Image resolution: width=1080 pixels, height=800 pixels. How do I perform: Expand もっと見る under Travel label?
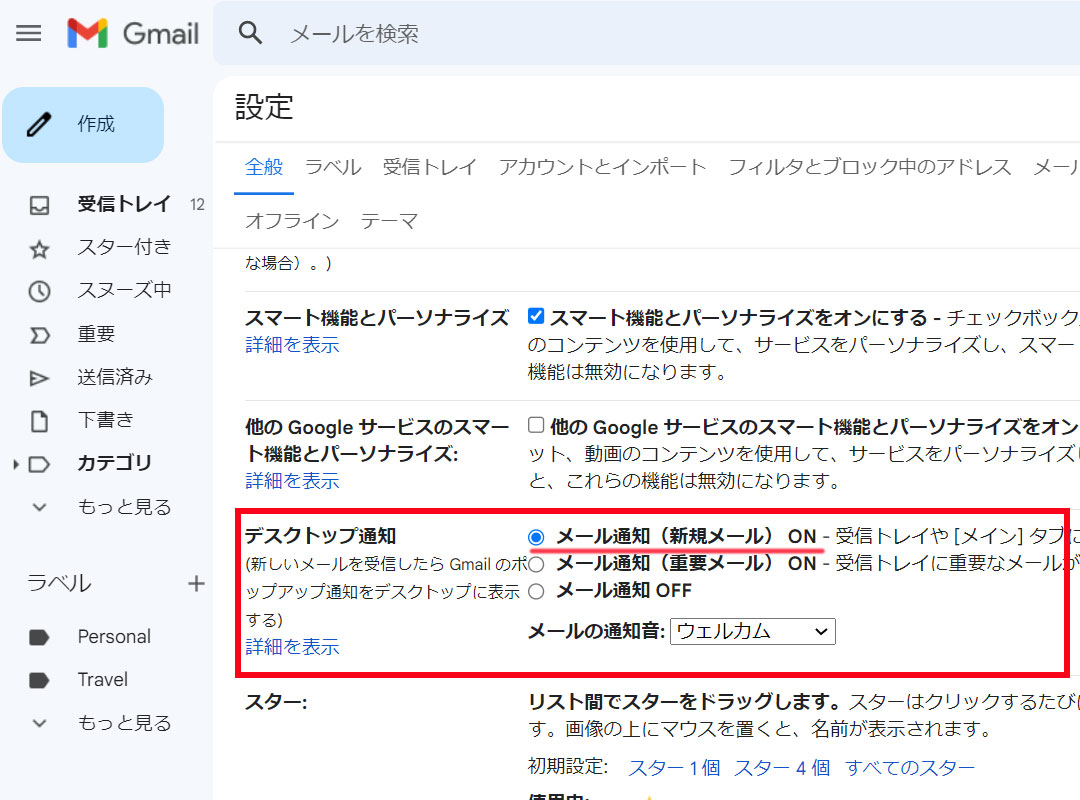tap(124, 723)
